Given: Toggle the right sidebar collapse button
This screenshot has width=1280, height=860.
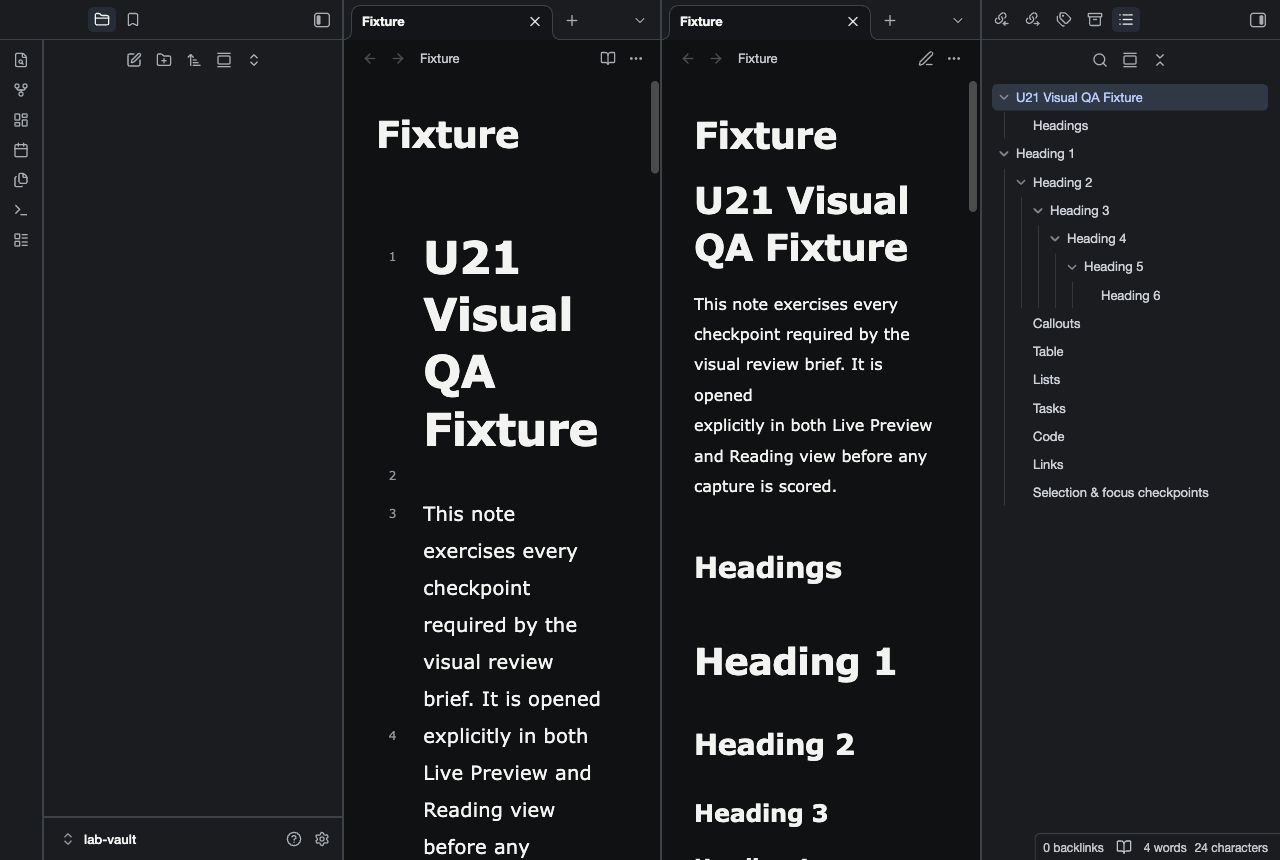Looking at the screenshot, I should [x=1258, y=20].
